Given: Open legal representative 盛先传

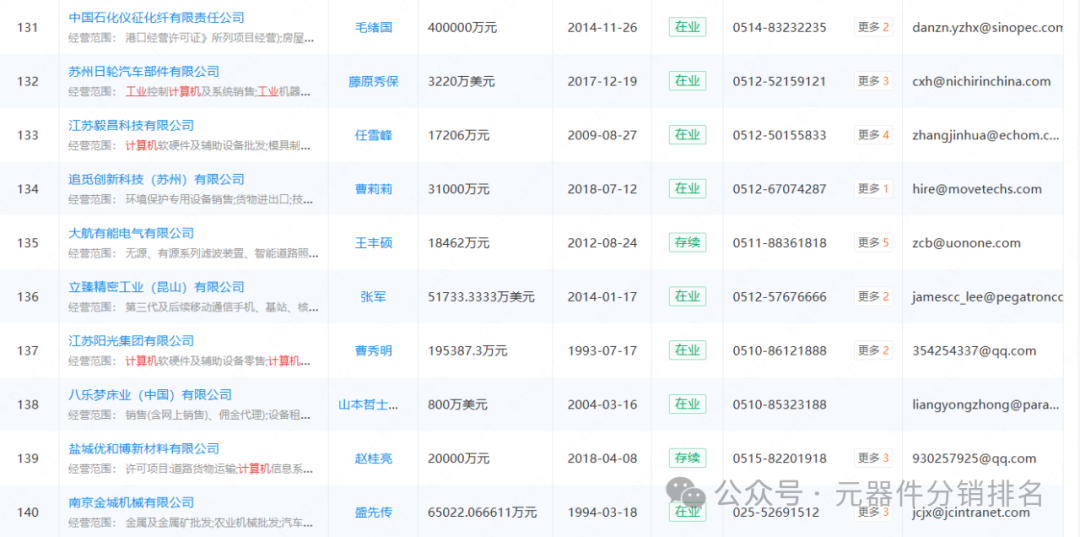Looking at the screenshot, I should (x=373, y=512).
